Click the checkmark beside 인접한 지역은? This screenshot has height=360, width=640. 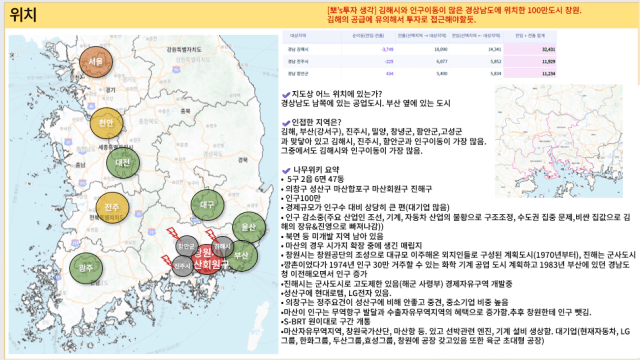click(286, 122)
